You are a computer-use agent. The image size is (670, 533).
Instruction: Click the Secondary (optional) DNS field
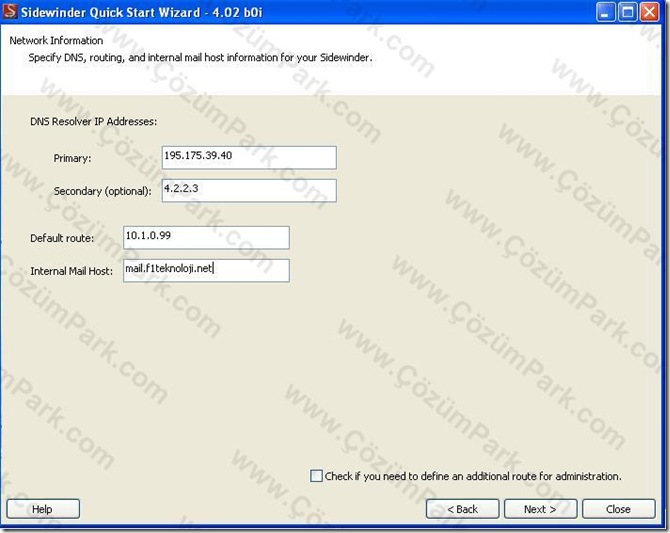[x=249, y=190]
